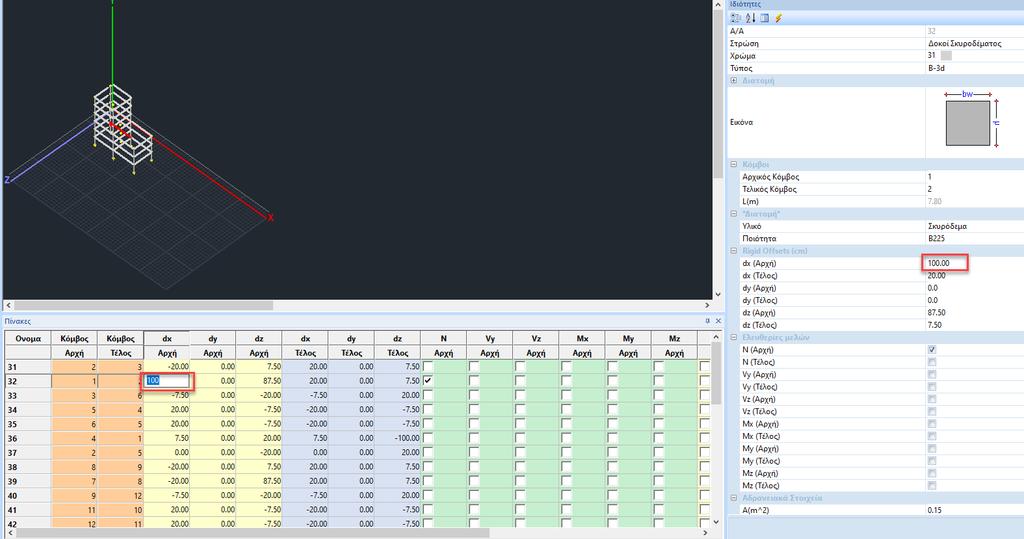Close the Πίνακες panel

pyautogui.click(x=718, y=321)
